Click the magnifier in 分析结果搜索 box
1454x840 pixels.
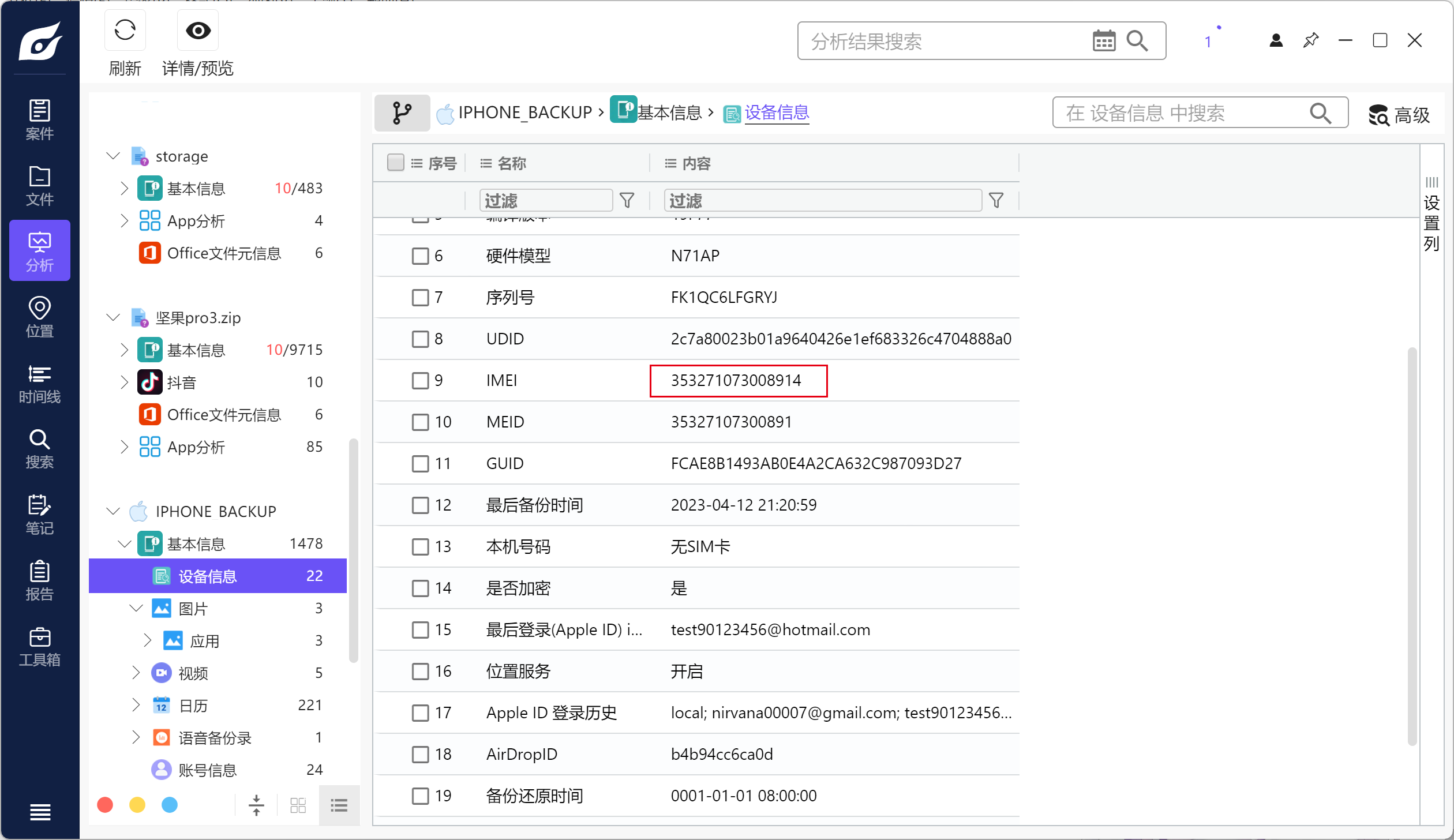coord(1137,41)
